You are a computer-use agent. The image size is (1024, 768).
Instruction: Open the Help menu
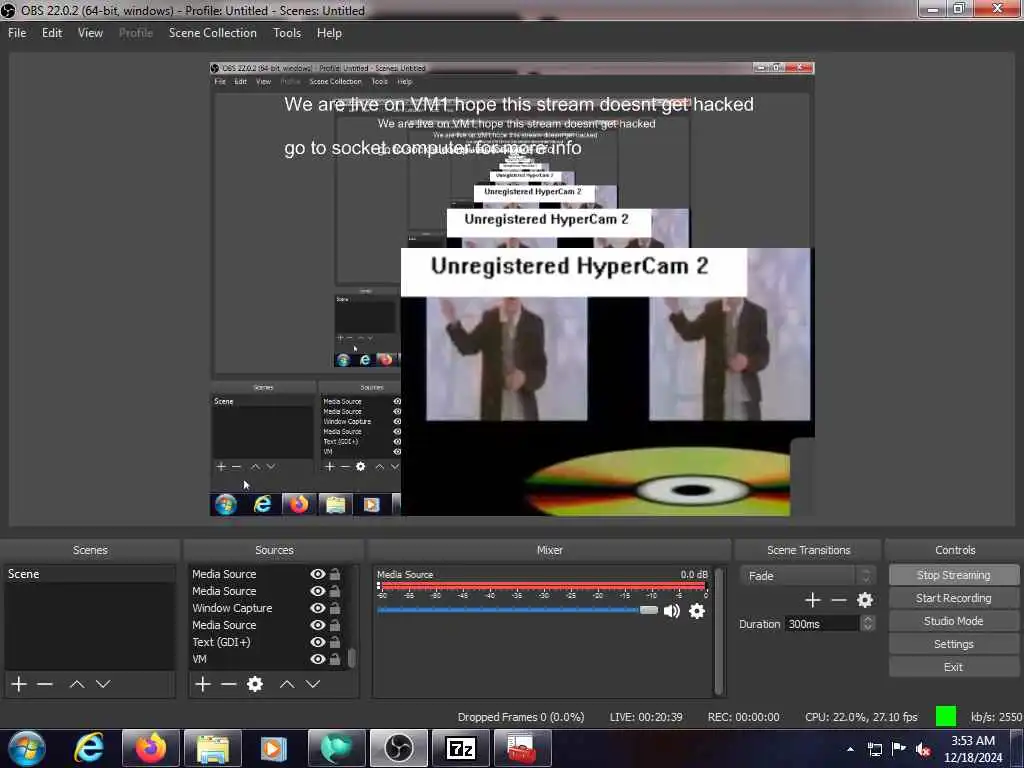coord(329,33)
